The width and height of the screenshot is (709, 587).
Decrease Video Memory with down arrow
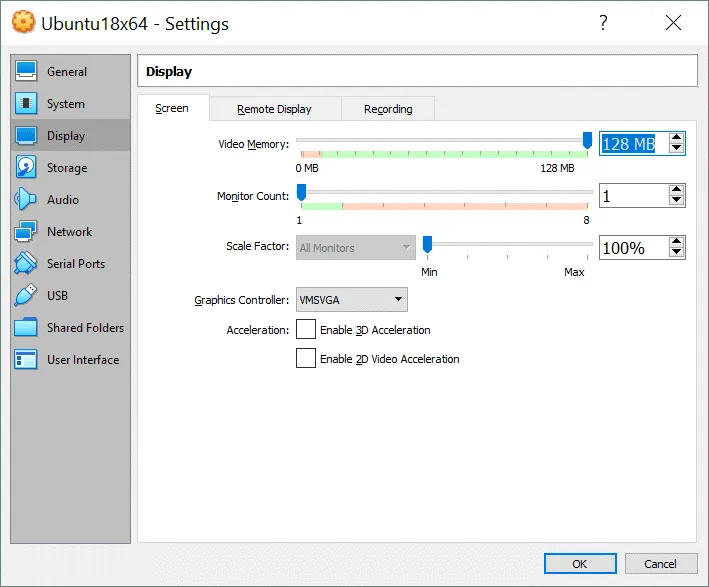[x=677, y=149]
